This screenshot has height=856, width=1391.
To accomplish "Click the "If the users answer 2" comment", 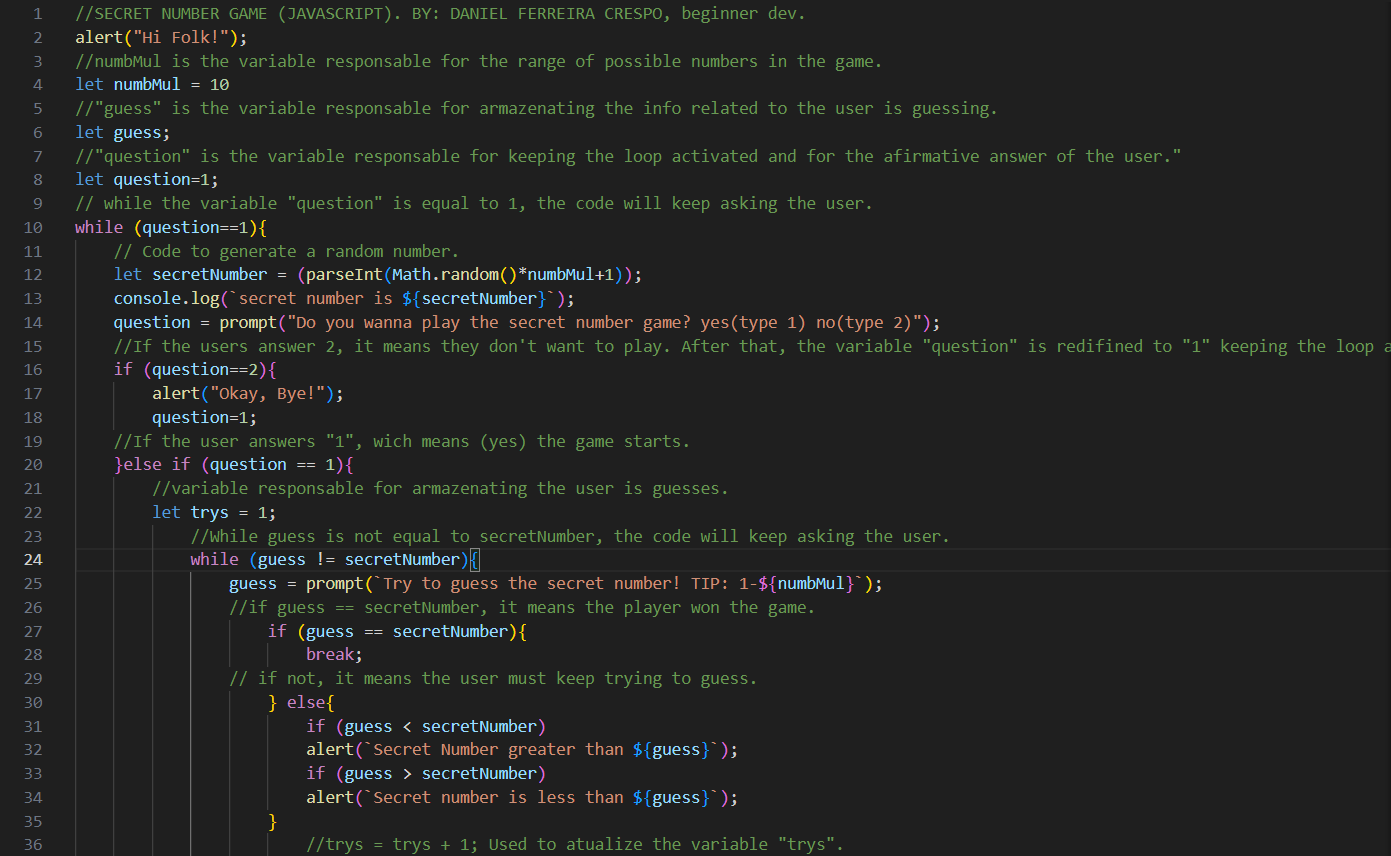I will (752, 347).
